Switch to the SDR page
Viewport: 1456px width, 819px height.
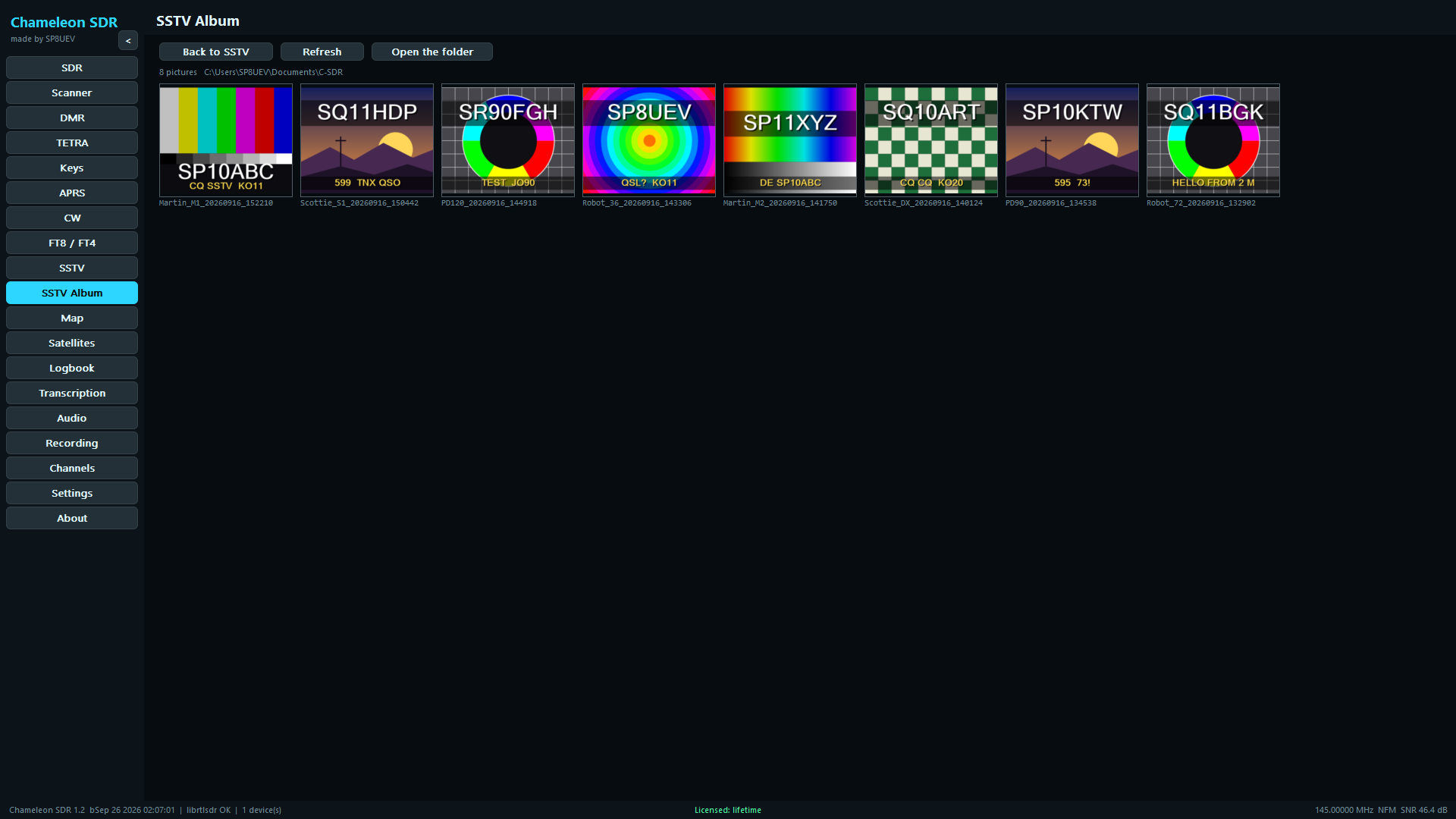[72, 67]
